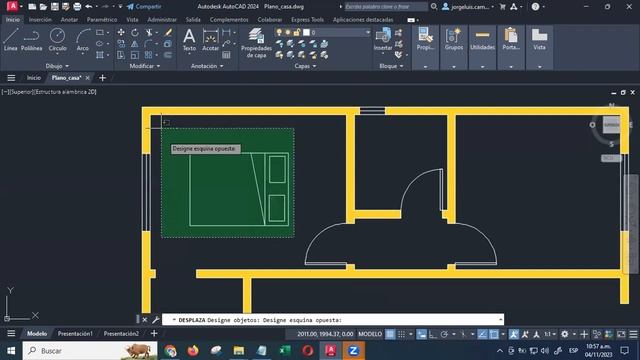
Task: Switch to the Presentación1 layout tab
Action: point(75,333)
